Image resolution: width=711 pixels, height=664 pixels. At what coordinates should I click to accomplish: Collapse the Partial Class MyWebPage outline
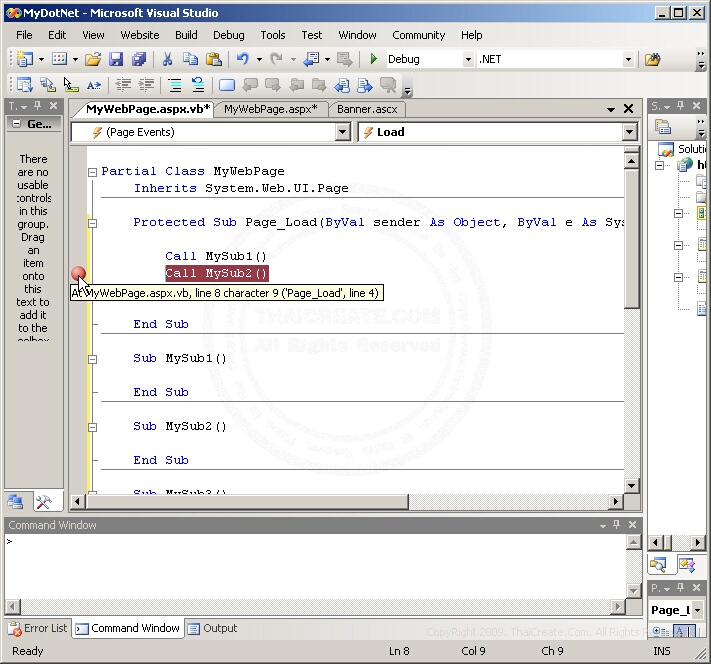(x=93, y=172)
